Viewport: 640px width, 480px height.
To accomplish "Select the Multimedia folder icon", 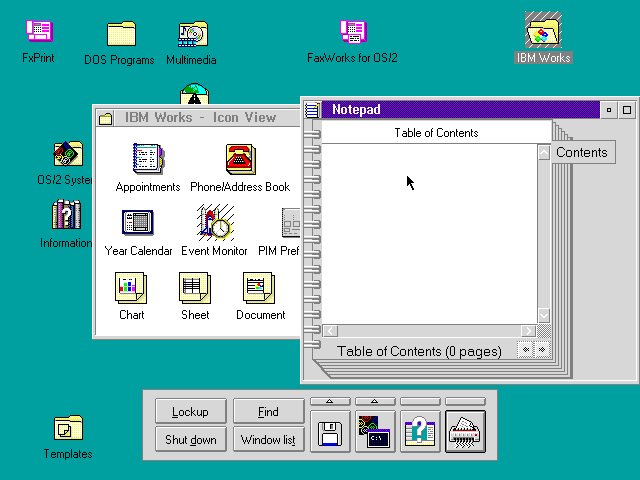I will (x=193, y=33).
